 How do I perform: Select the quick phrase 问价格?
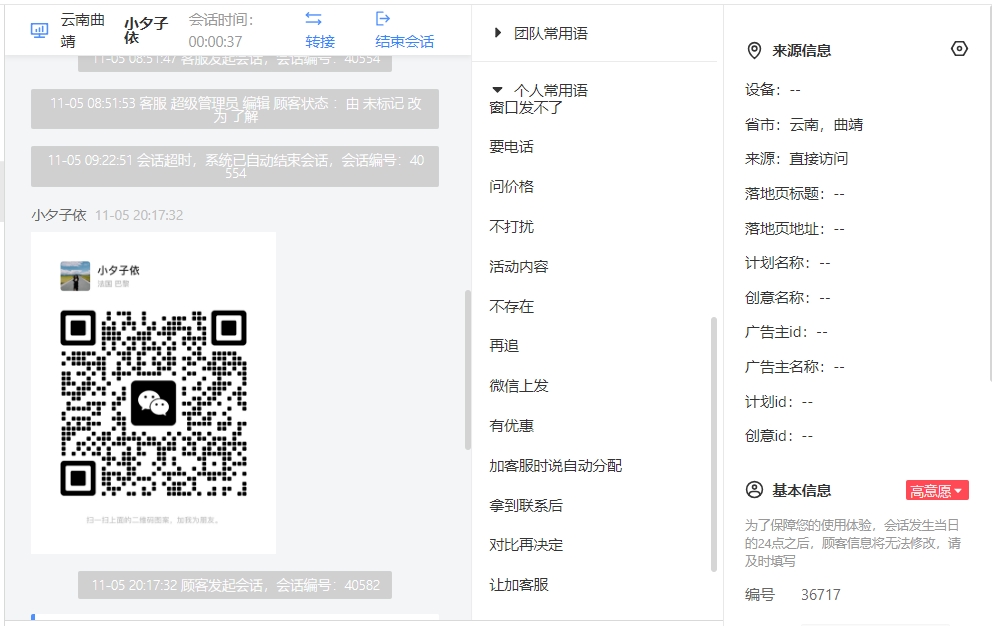pos(511,187)
